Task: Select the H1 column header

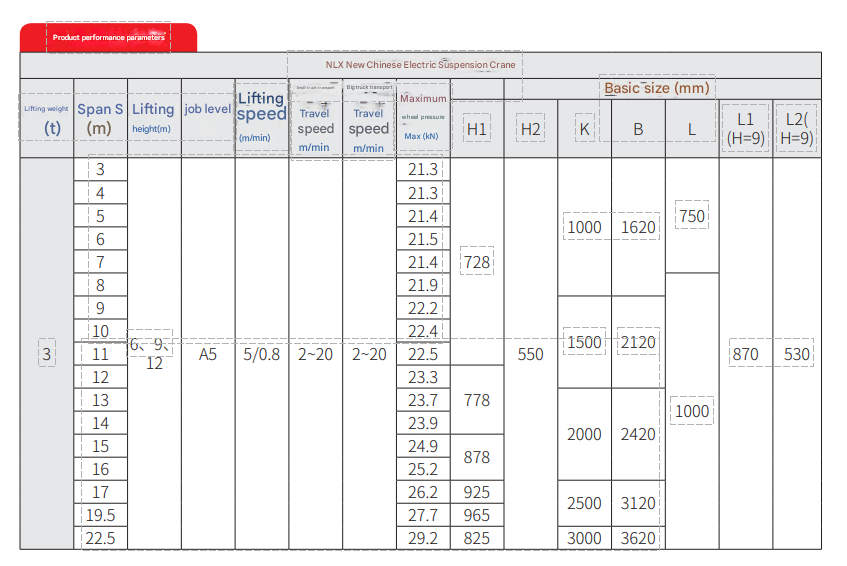Action: [x=476, y=129]
